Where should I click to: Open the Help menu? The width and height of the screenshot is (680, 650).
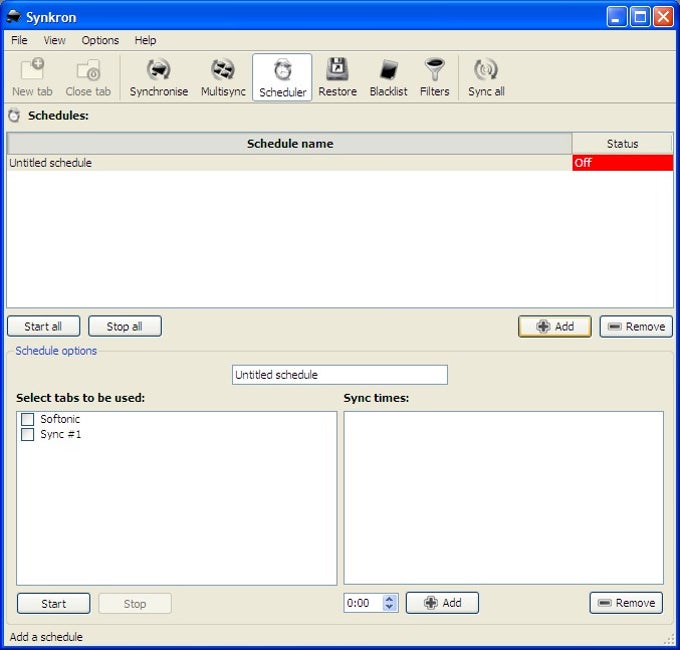coord(145,40)
